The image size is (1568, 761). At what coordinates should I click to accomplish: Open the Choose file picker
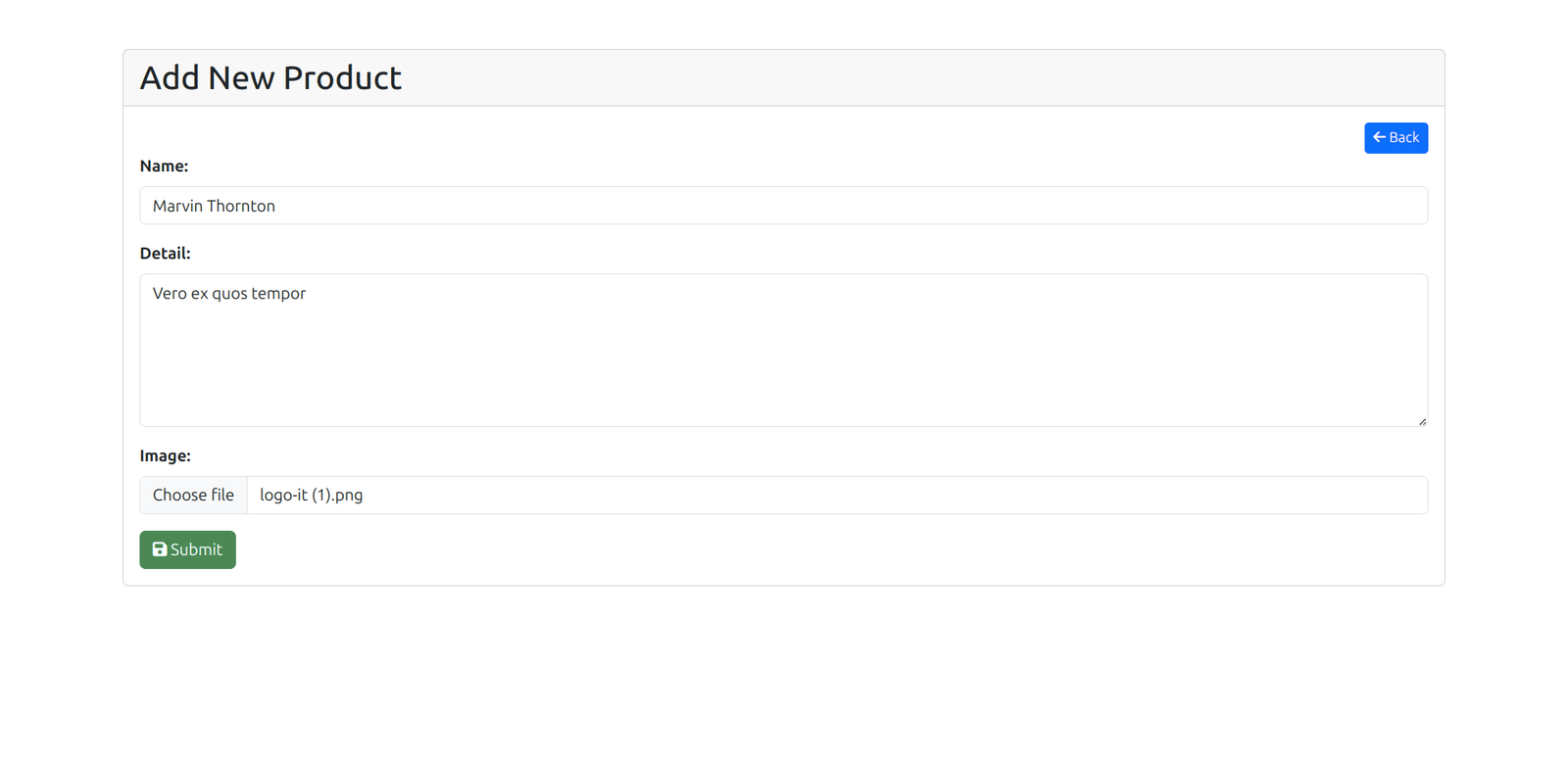point(193,495)
